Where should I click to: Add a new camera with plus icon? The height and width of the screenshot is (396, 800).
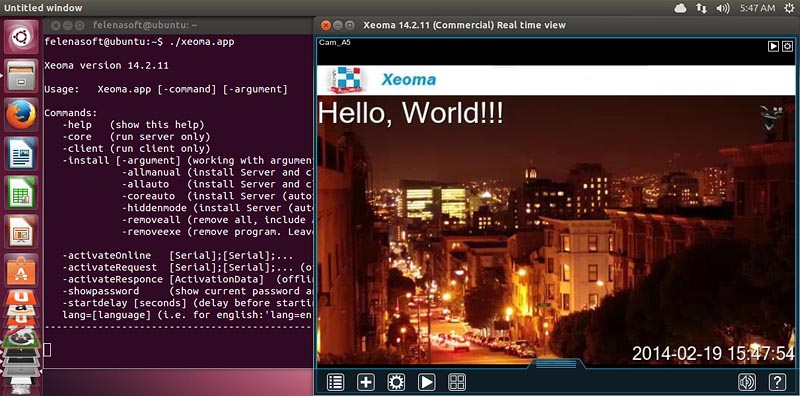(366, 382)
